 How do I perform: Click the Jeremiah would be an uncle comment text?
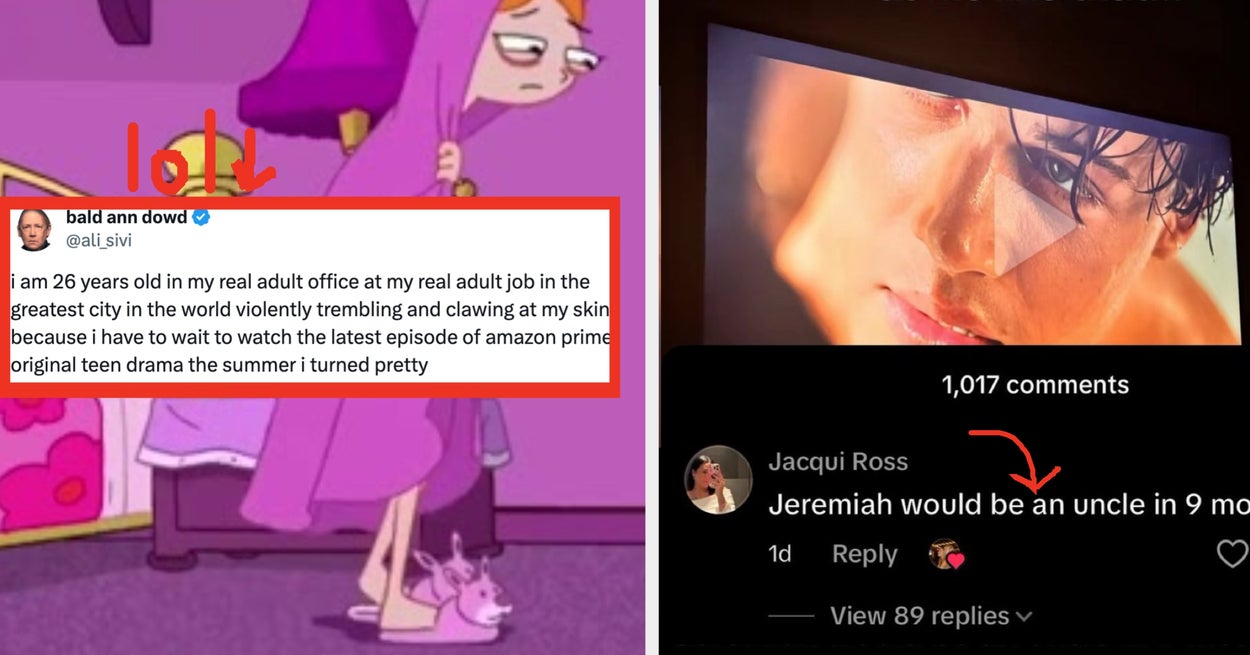pyautogui.click(x=1009, y=504)
